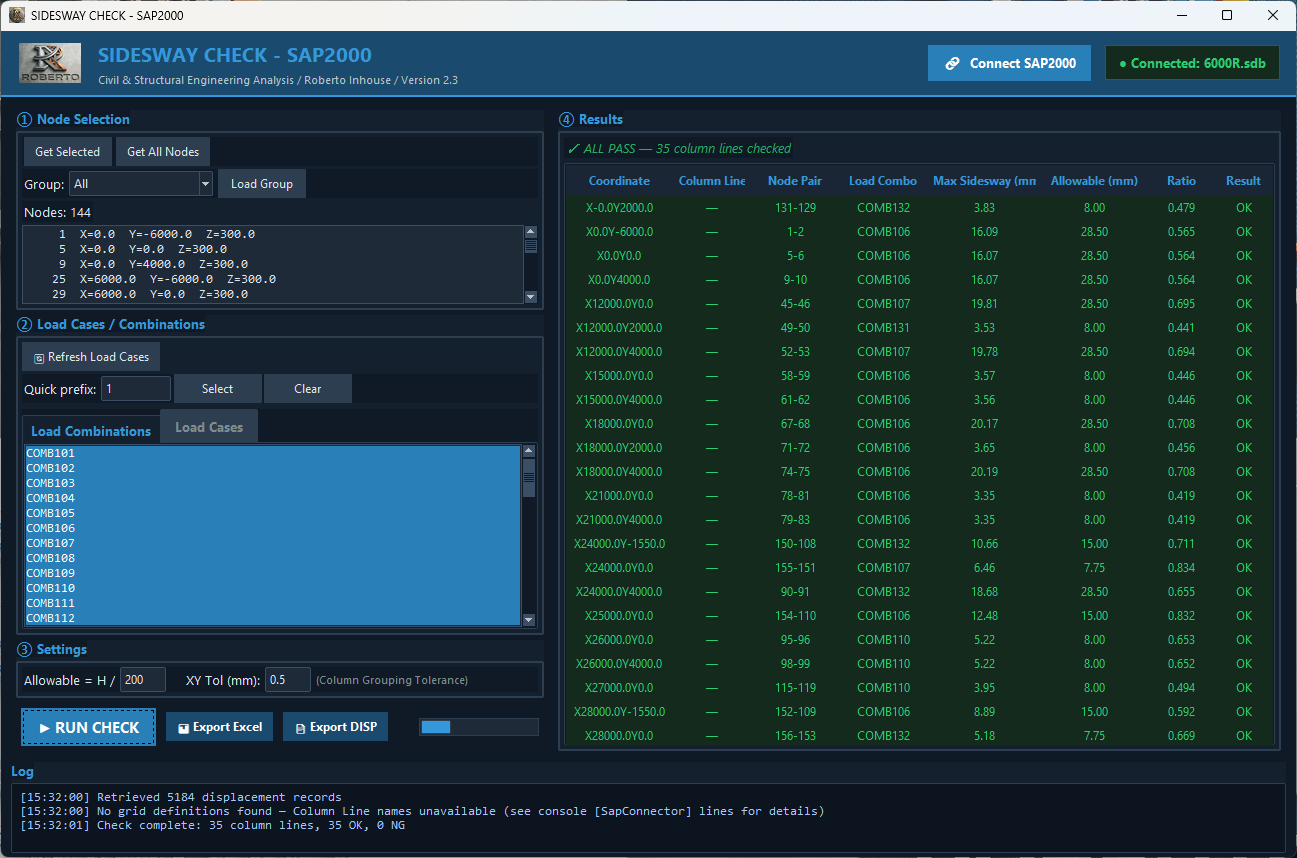The height and width of the screenshot is (858, 1297).
Task: Switch to the Load Combinations tab
Action: coord(91,431)
